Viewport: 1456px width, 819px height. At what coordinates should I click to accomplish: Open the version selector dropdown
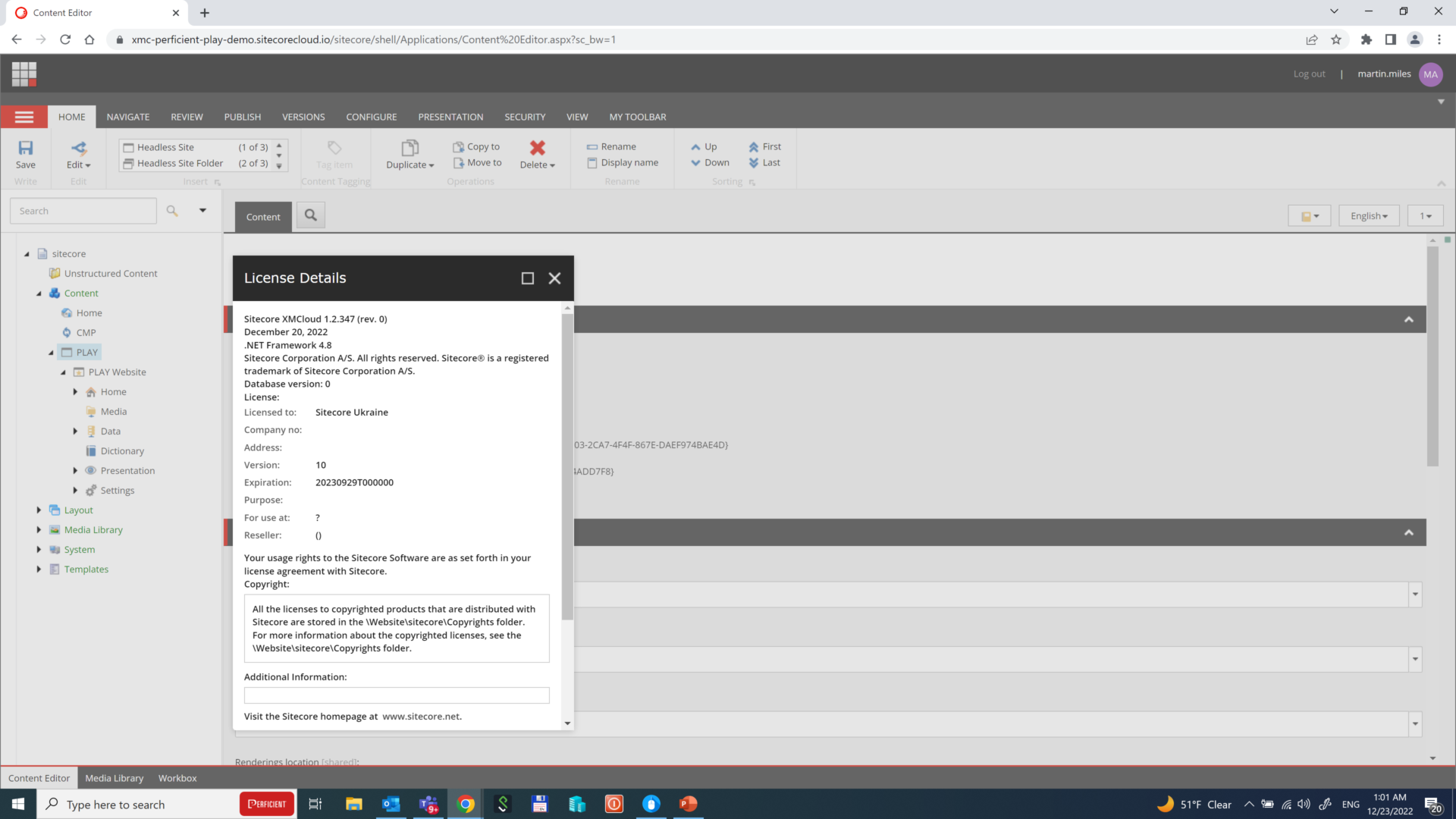pyautogui.click(x=1425, y=215)
